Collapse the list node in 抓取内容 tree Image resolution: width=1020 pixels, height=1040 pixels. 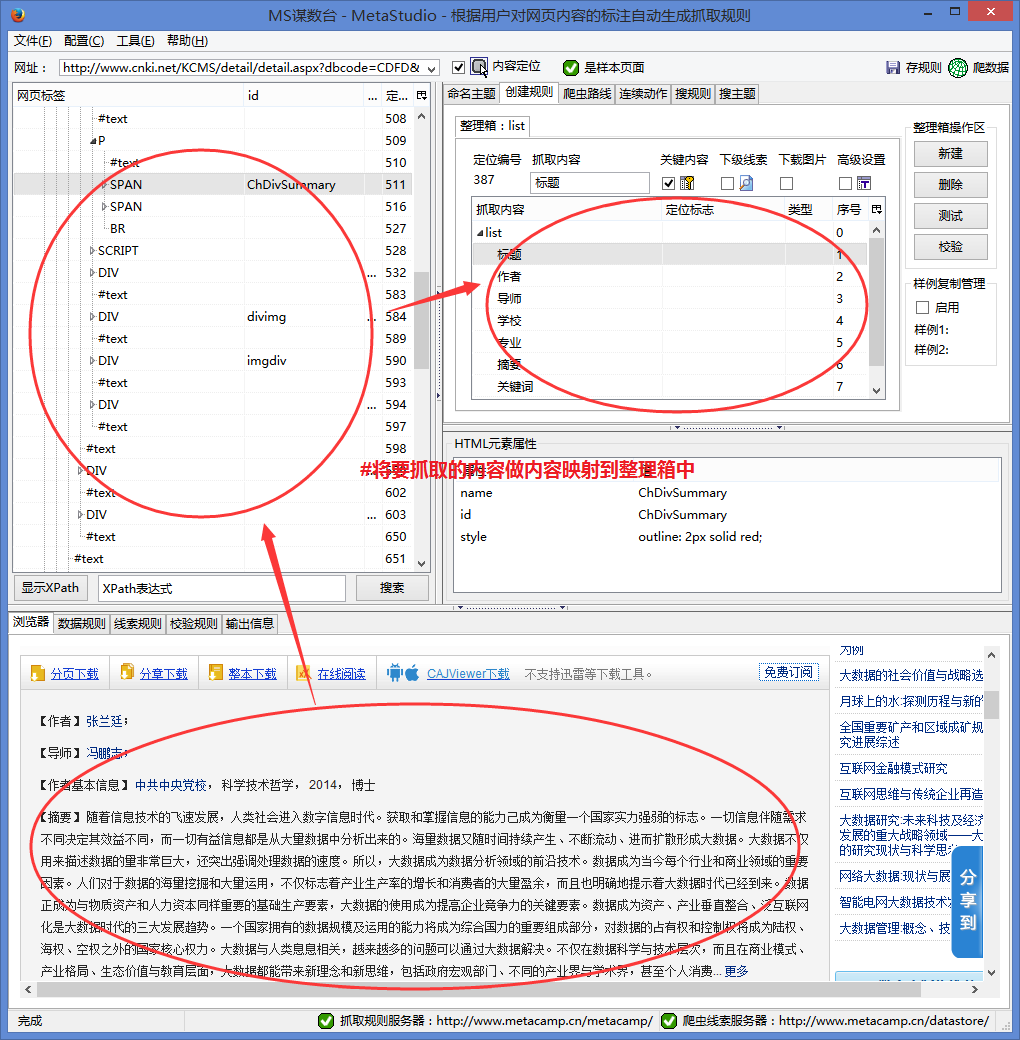pos(479,233)
